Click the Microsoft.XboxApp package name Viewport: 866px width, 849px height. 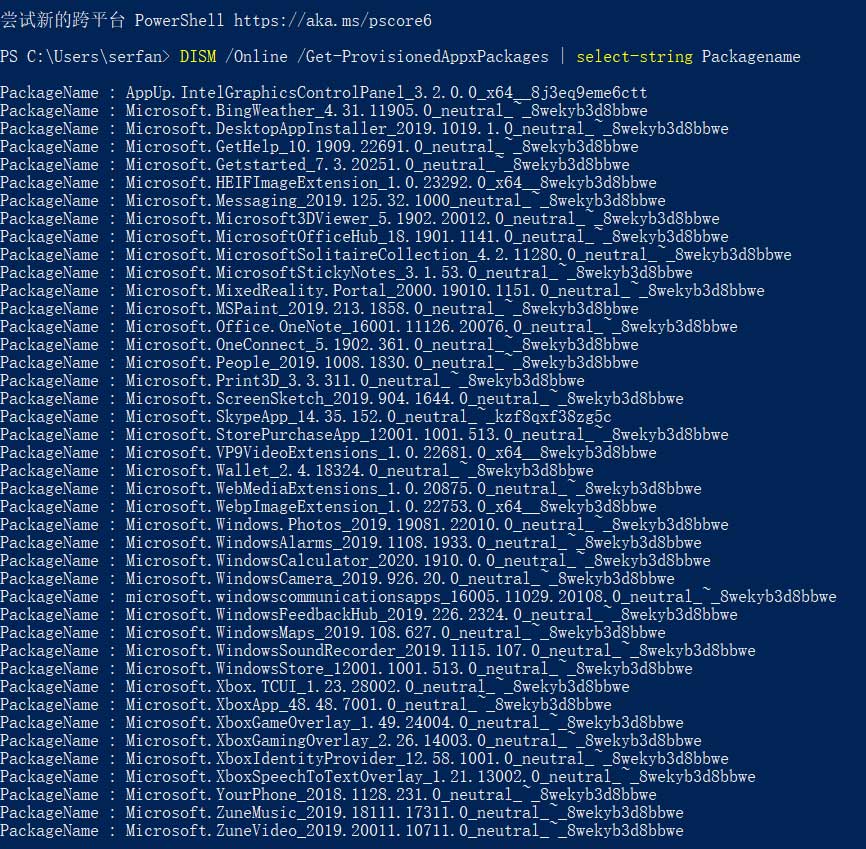[368, 705]
